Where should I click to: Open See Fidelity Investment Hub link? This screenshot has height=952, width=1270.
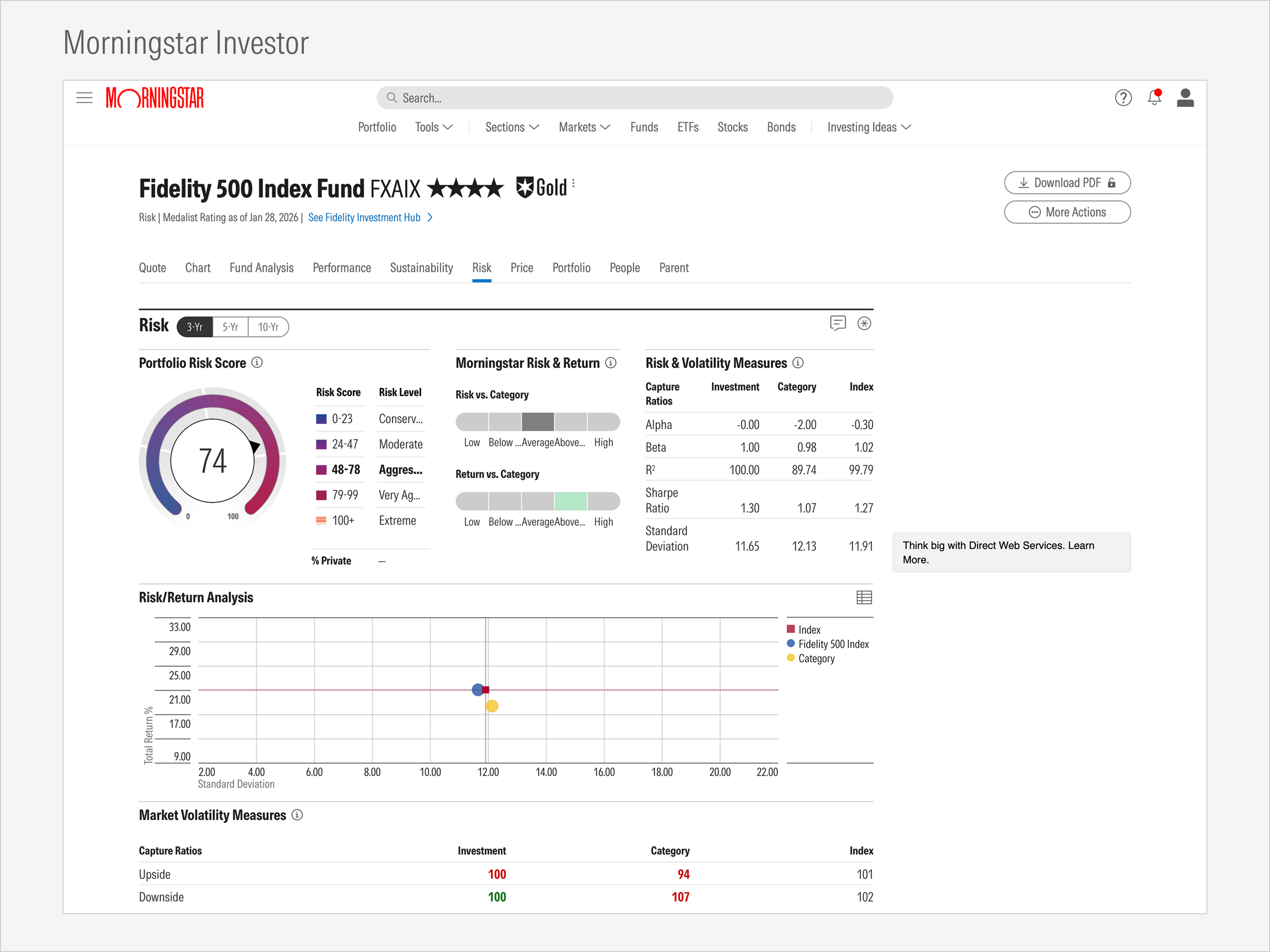point(370,217)
